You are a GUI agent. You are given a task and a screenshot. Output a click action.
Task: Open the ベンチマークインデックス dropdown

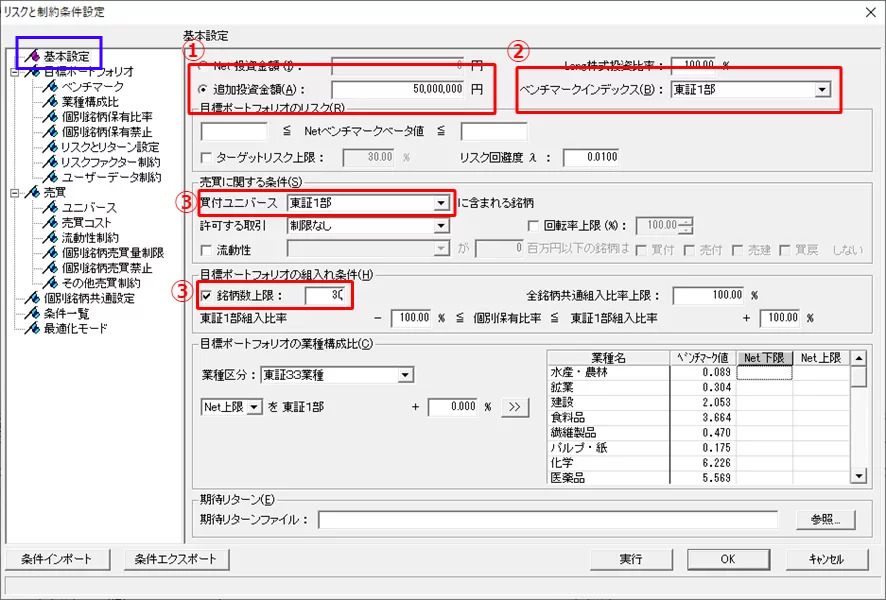[821, 90]
